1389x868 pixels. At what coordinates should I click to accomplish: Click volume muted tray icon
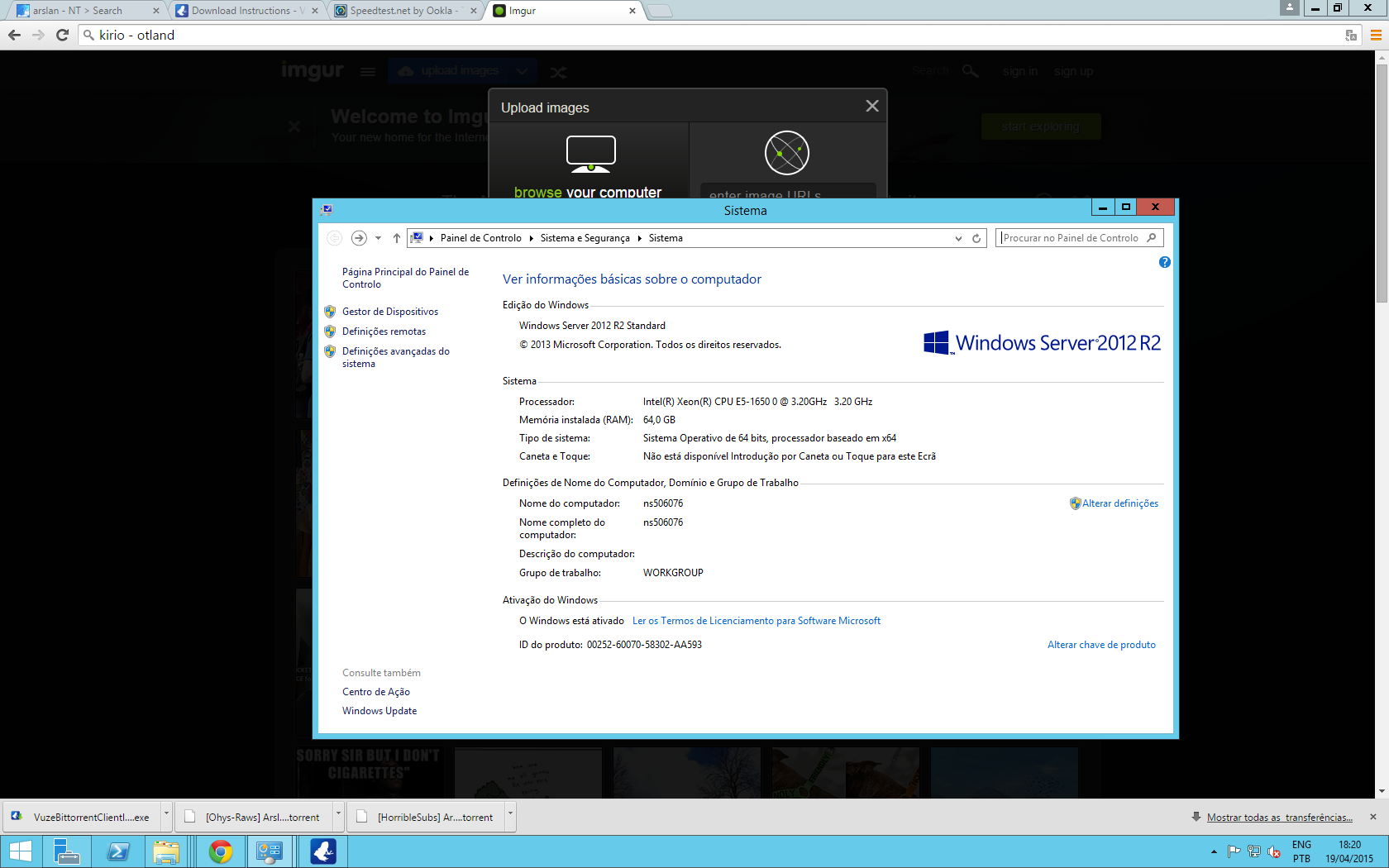pos(1274,851)
